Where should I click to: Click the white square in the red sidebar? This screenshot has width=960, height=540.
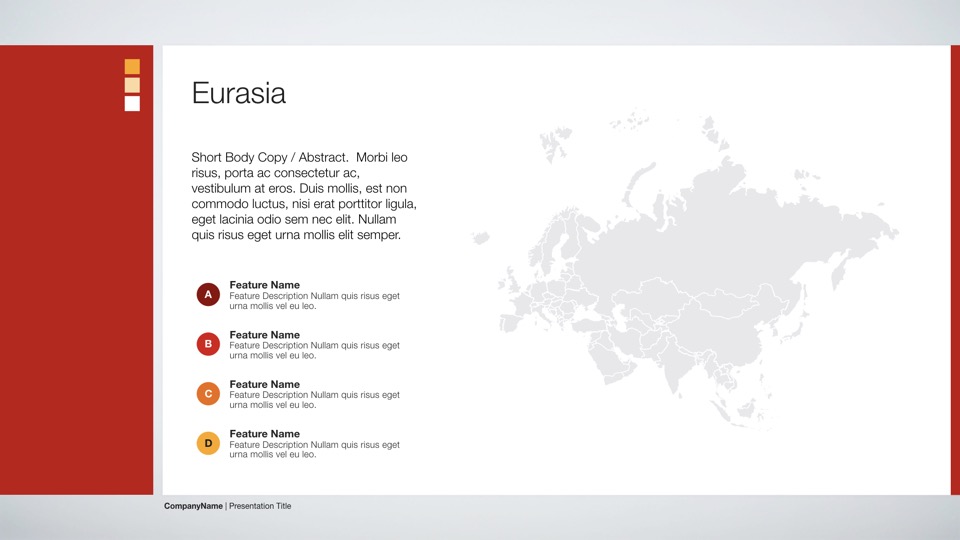point(132,104)
